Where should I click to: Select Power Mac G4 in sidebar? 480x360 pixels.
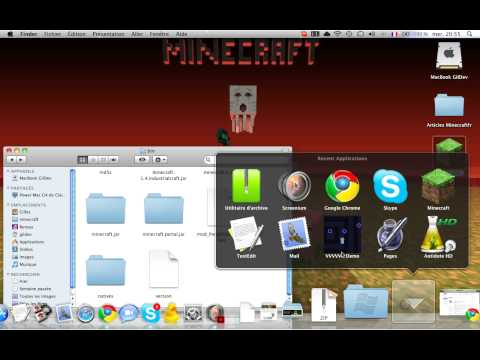tap(37, 195)
